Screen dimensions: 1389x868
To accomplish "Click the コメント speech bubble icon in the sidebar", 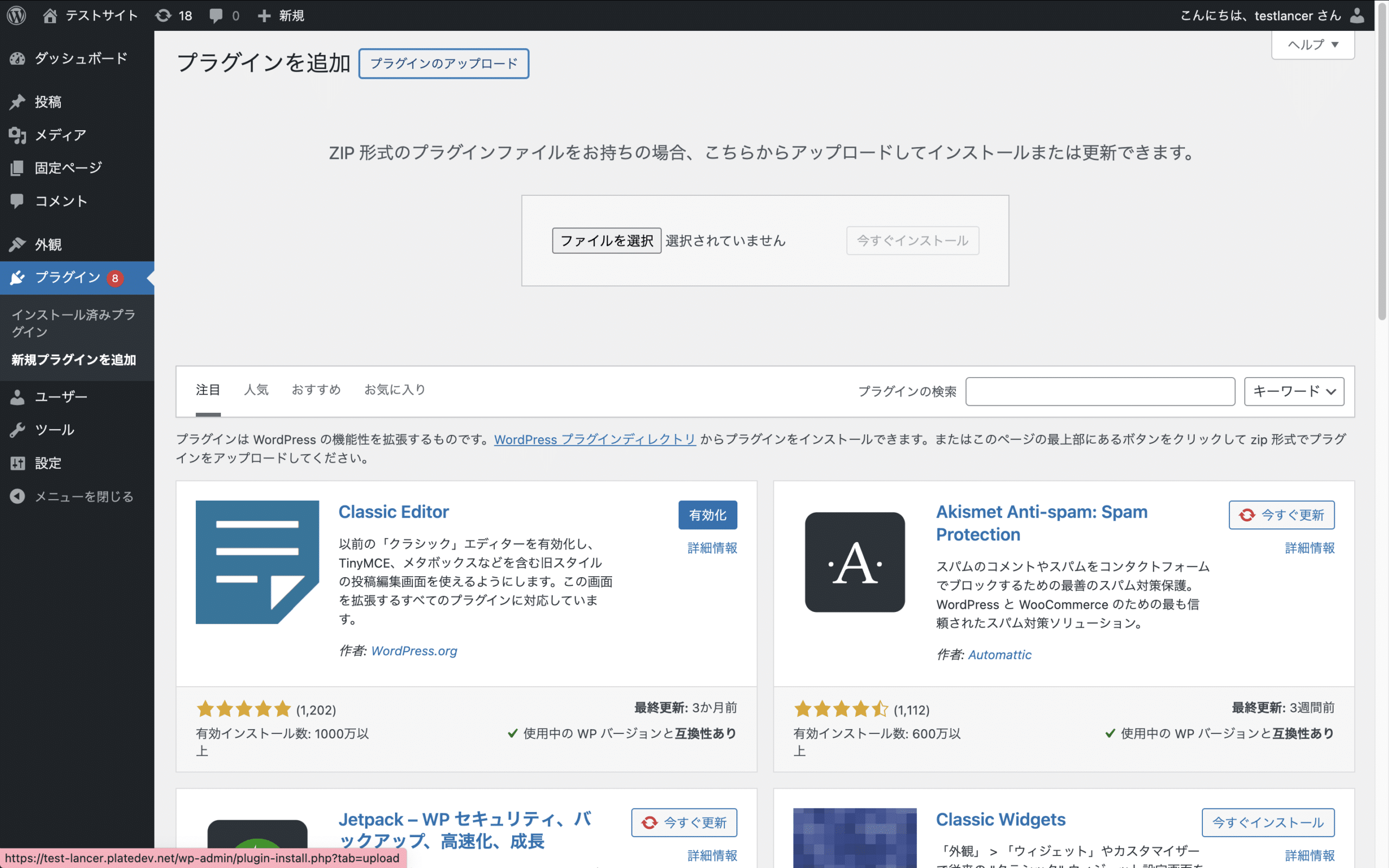I will (17, 201).
